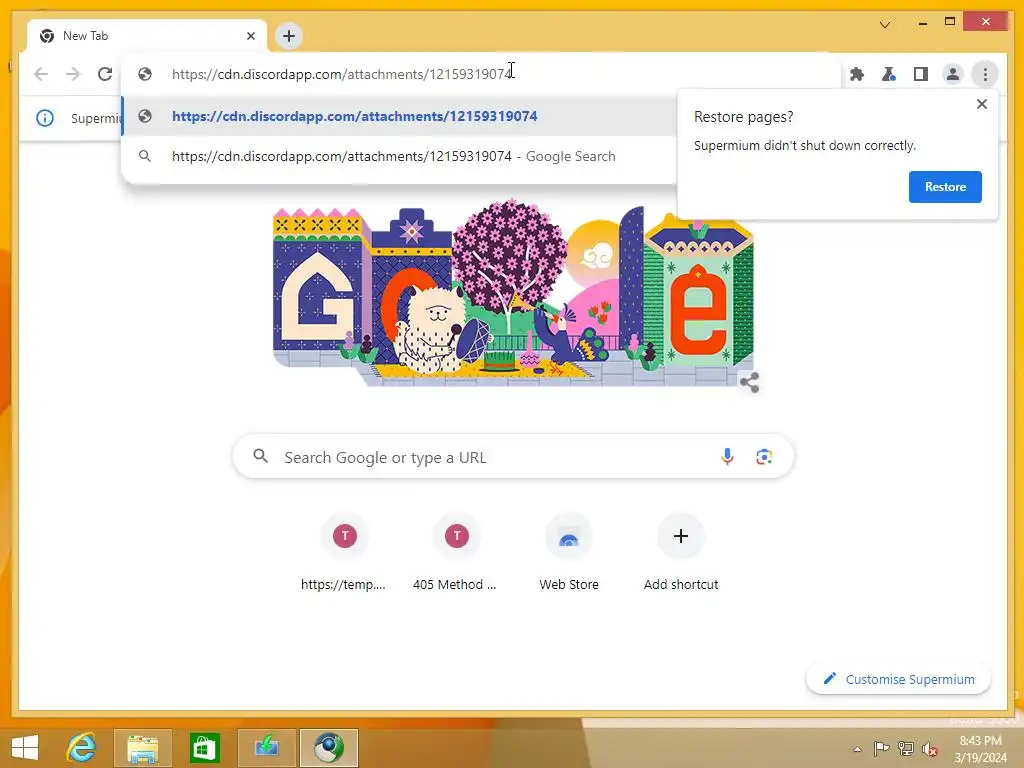Minimize the Supermium window

pyautogui.click(x=923, y=23)
